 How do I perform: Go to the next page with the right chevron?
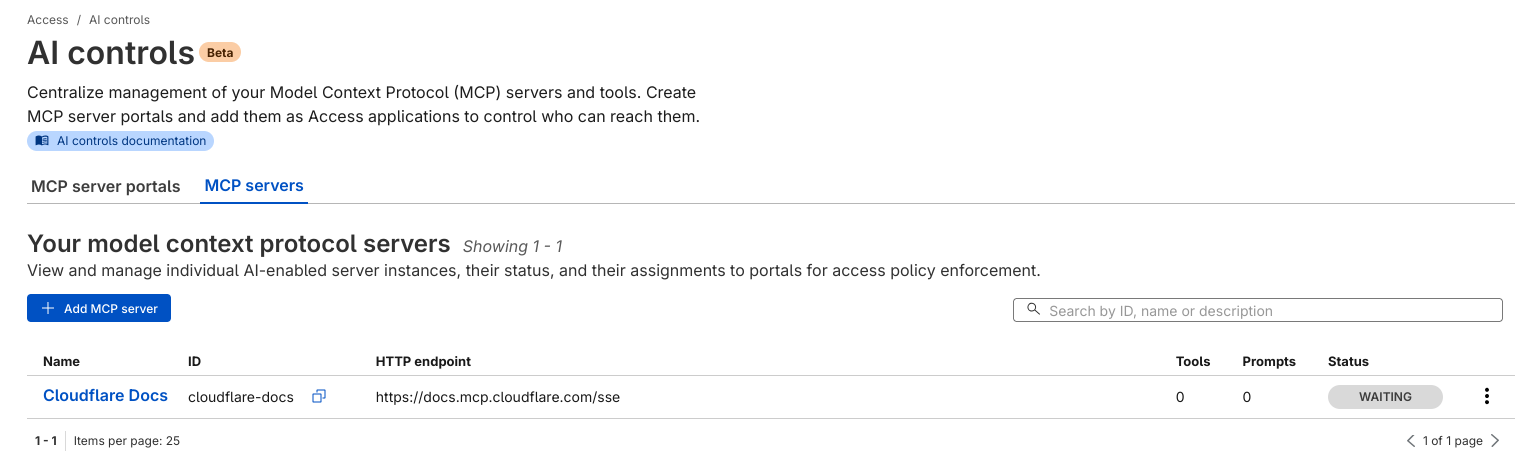coord(1495,441)
